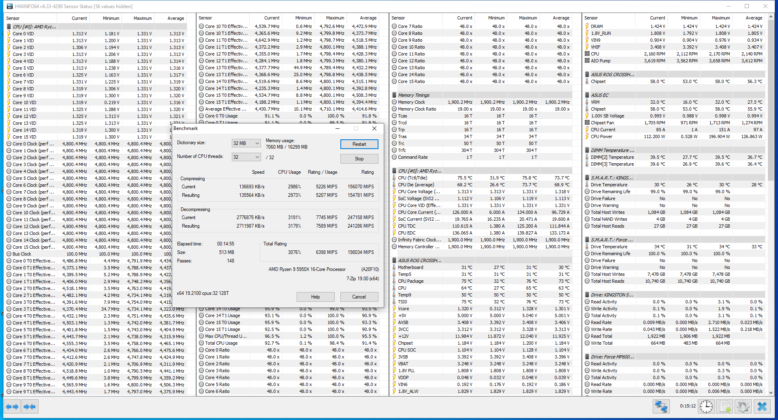The height and width of the screenshot is (420, 778).
Task: Select the Bus Clock row
Action: [x=96, y=254]
